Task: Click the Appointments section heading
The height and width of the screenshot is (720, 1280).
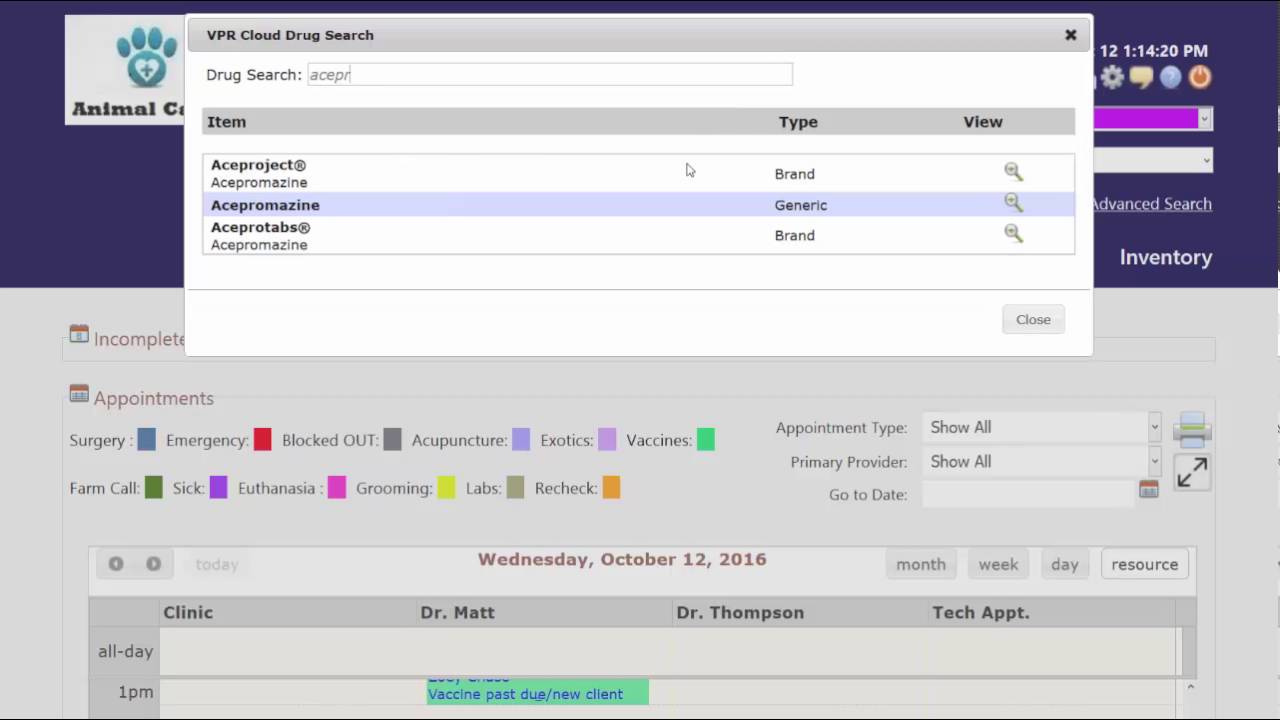Action: click(154, 398)
